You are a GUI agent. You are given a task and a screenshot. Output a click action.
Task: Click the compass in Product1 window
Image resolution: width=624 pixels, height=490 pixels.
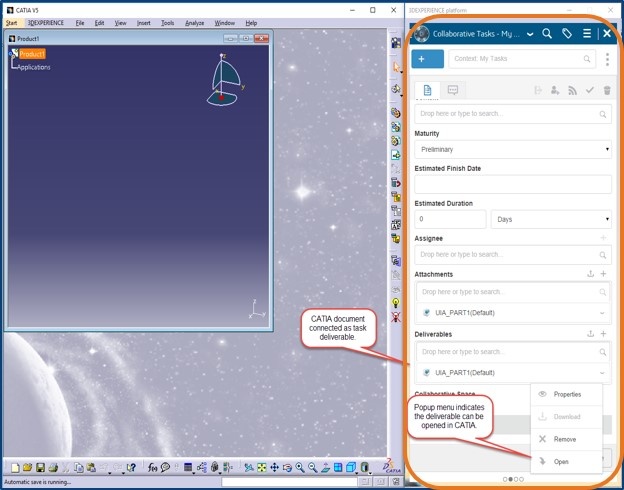224,80
